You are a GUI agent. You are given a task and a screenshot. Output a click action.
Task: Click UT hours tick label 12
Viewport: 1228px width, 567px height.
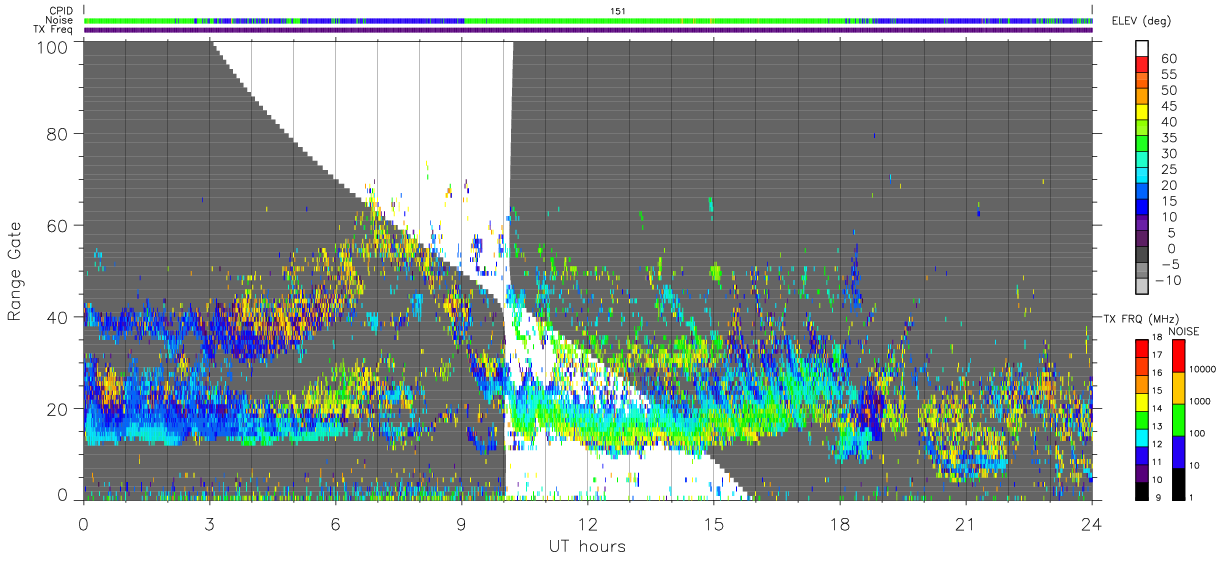point(588,523)
